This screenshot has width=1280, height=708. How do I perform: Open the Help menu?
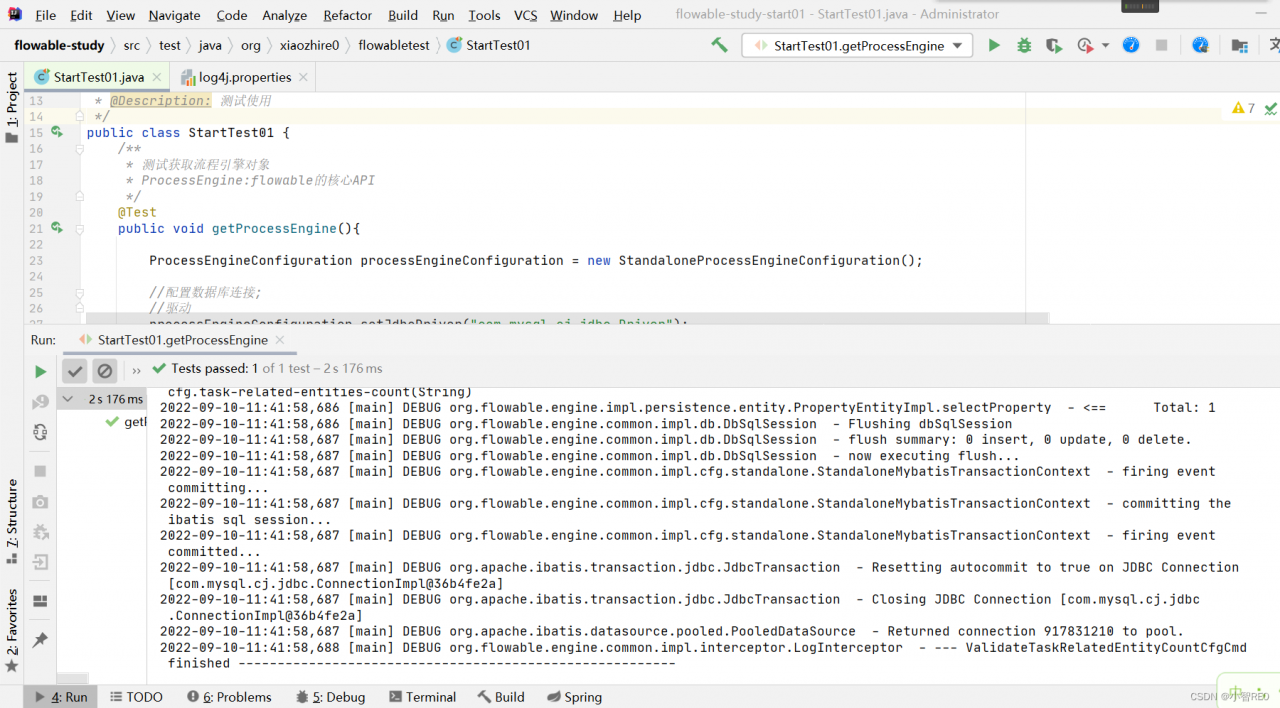pyautogui.click(x=627, y=15)
